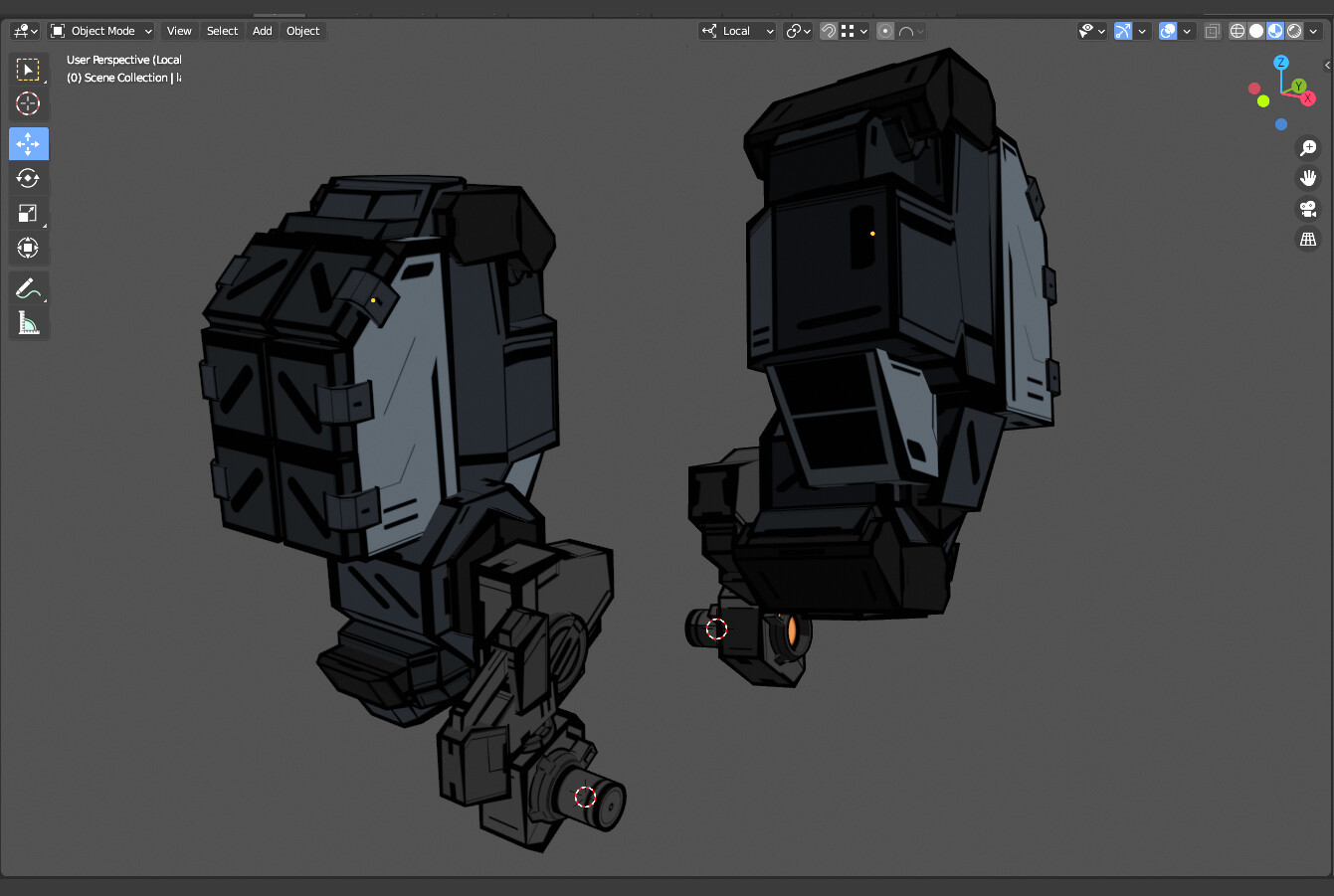Select the Measure tool
The image size is (1334, 896).
point(28,322)
